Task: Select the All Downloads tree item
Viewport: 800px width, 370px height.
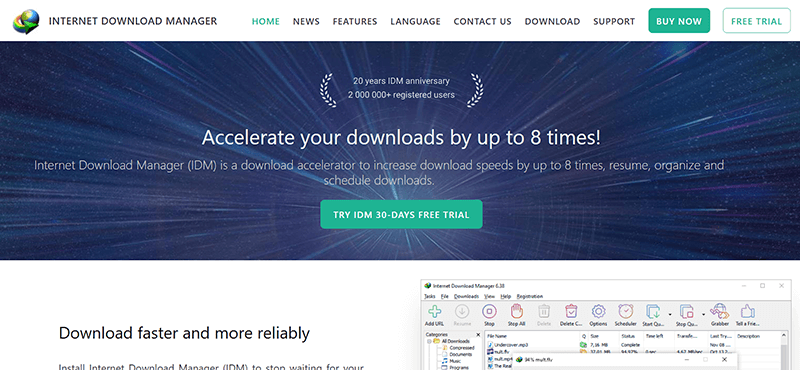Action: (456, 341)
